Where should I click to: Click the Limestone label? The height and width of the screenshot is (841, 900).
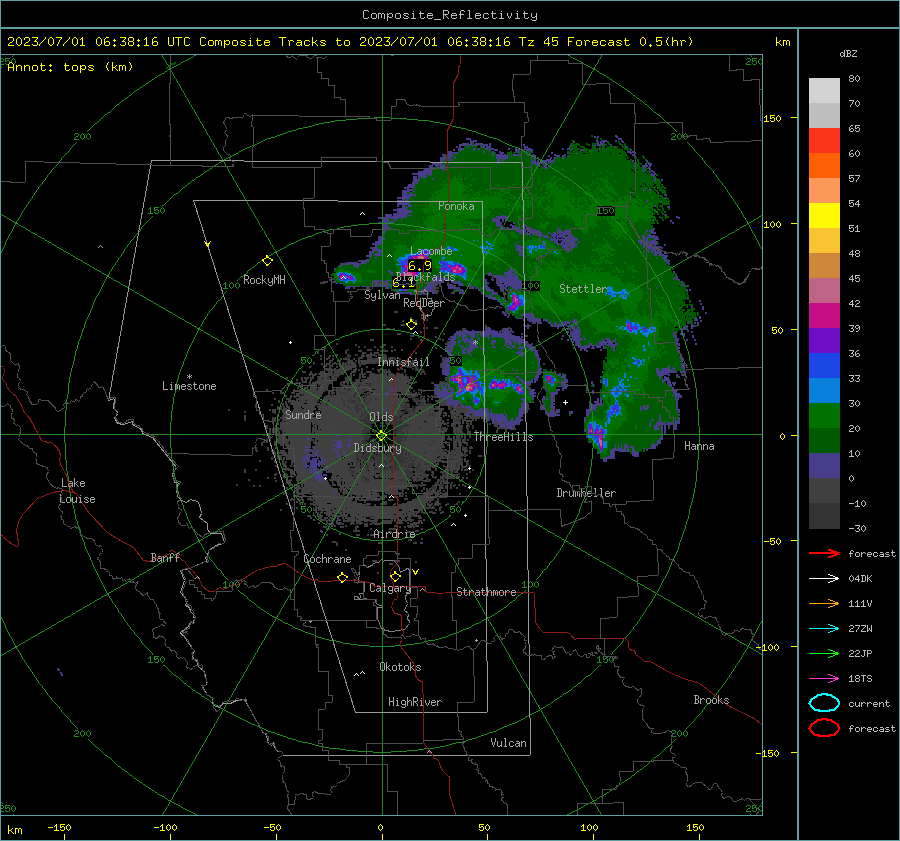189,386
